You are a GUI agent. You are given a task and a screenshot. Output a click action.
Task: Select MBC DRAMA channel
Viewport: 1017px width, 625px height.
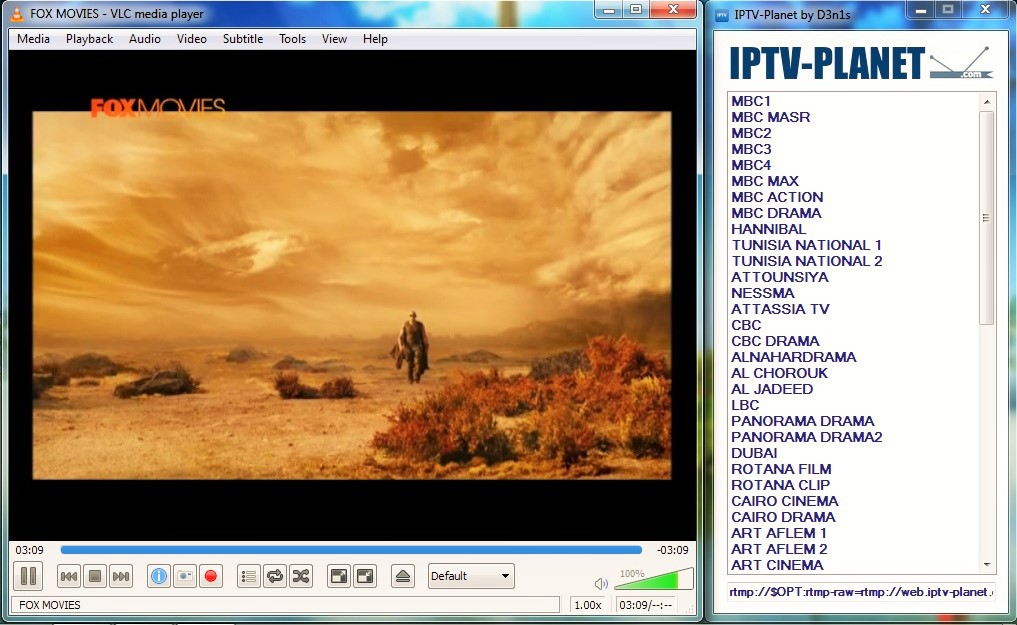pos(776,213)
